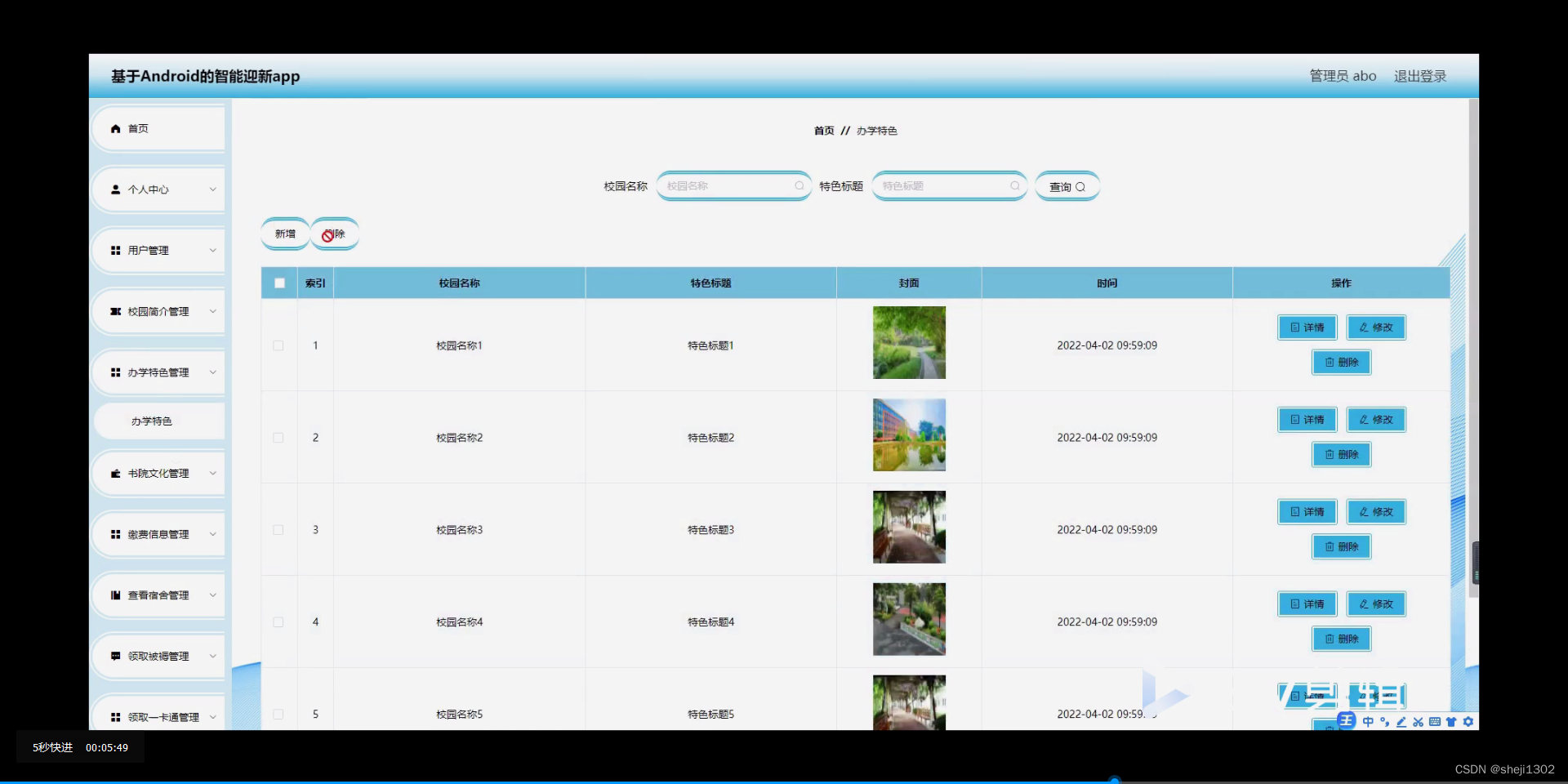Expand the 校园简介管理 menu
Image resolution: width=1568 pixels, height=784 pixels.
point(158,311)
